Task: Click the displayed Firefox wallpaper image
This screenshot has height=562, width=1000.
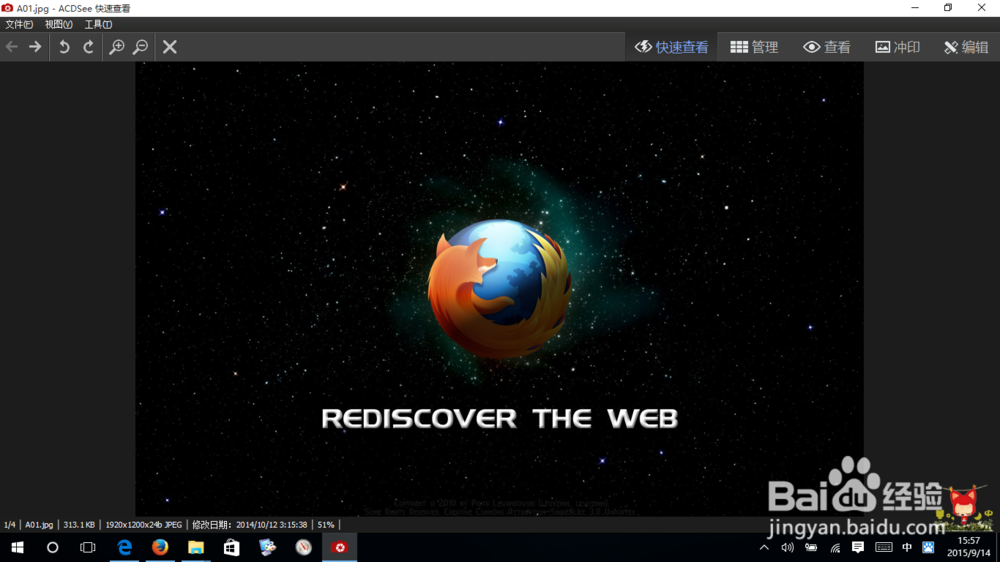Action: pyautogui.click(x=499, y=289)
